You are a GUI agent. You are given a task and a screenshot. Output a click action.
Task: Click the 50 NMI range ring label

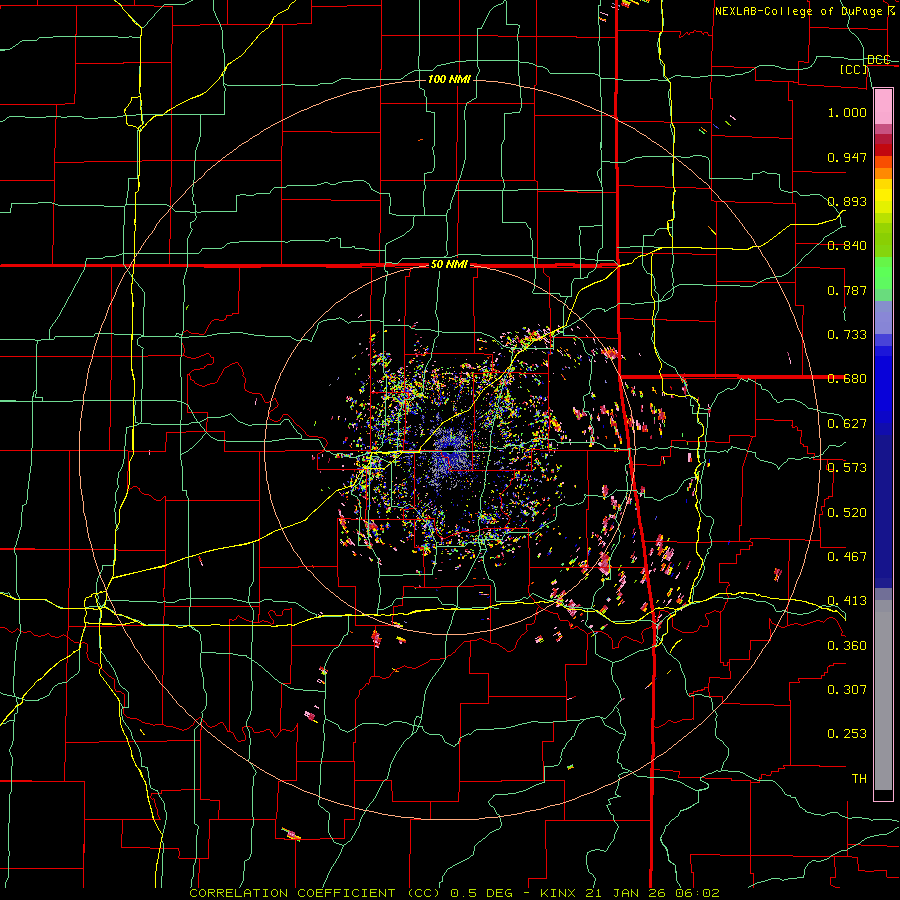(449, 265)
